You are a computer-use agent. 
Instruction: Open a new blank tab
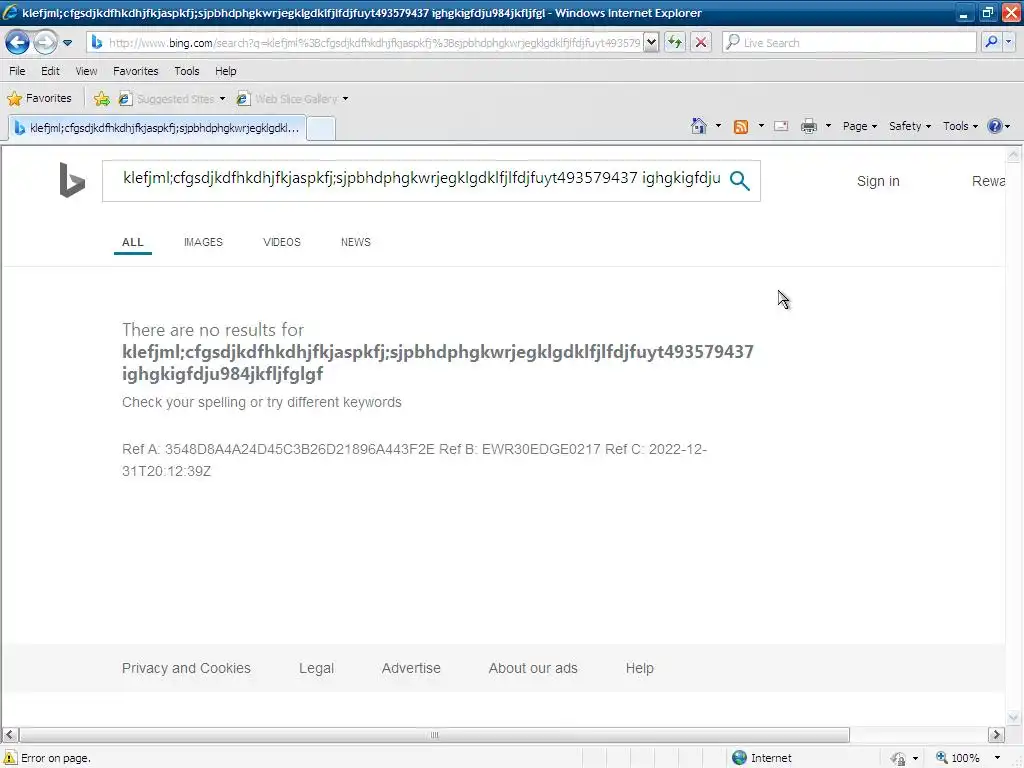321,129
